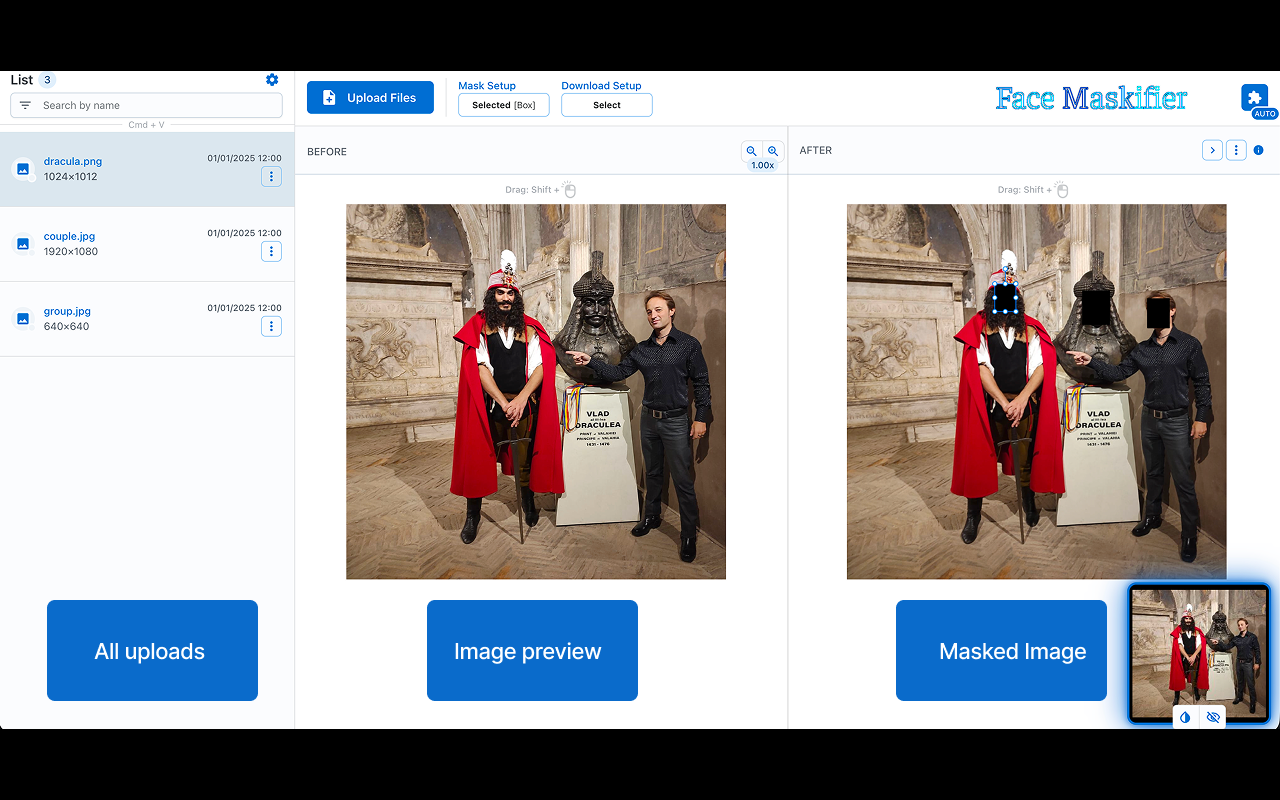Open list settings gear icon

coord(272,80)
